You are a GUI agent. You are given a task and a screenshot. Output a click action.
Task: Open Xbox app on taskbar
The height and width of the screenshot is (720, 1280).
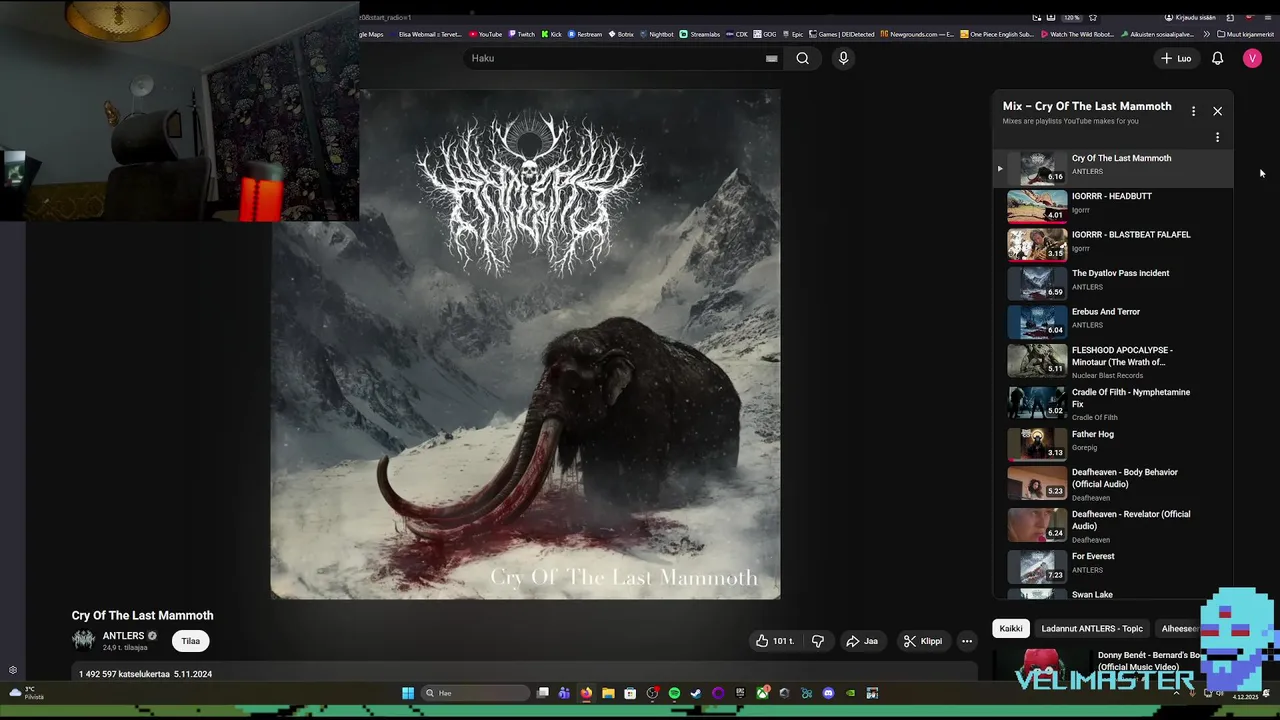[x=762, y=693]
